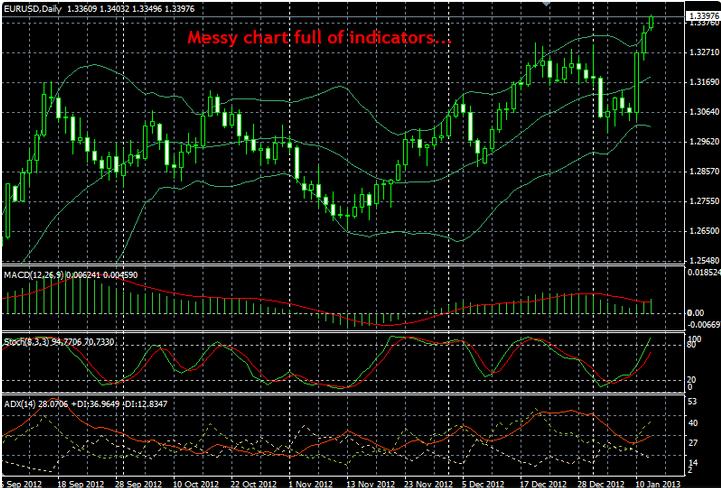
Task: Click the 1.27550 price axis label
Action: pos(704,201)
